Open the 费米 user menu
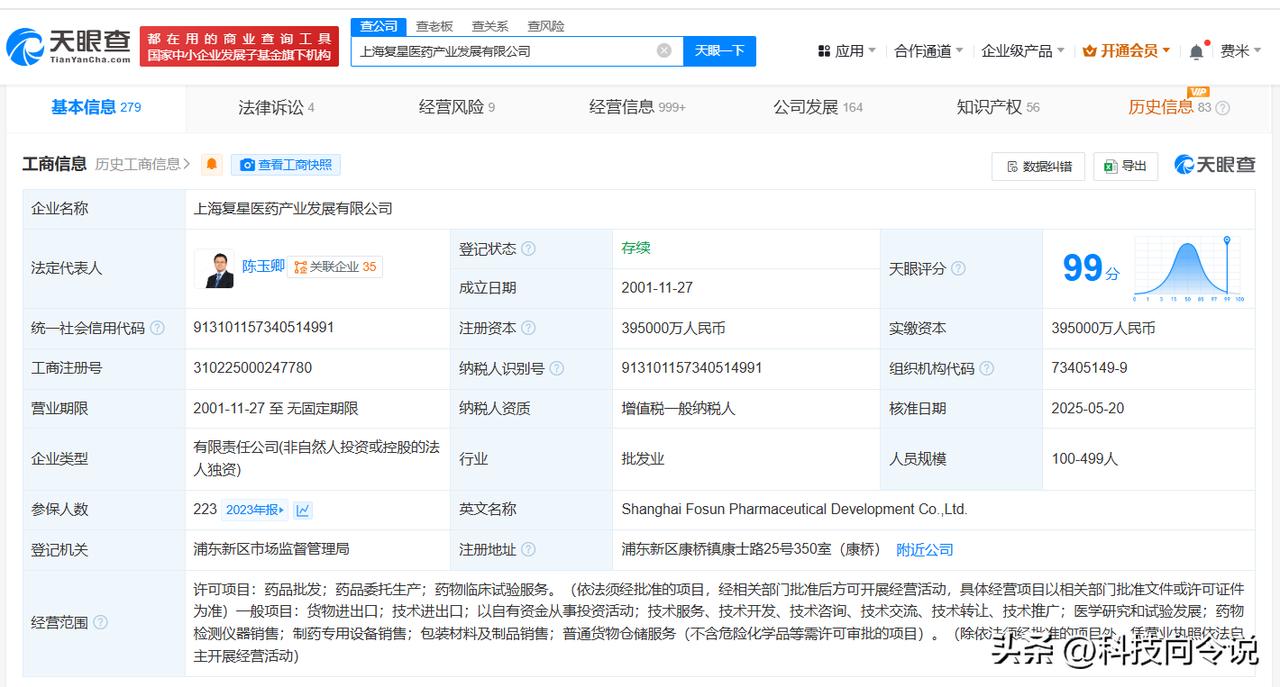Viewport: 1280px width, 687px height. 1240,51
